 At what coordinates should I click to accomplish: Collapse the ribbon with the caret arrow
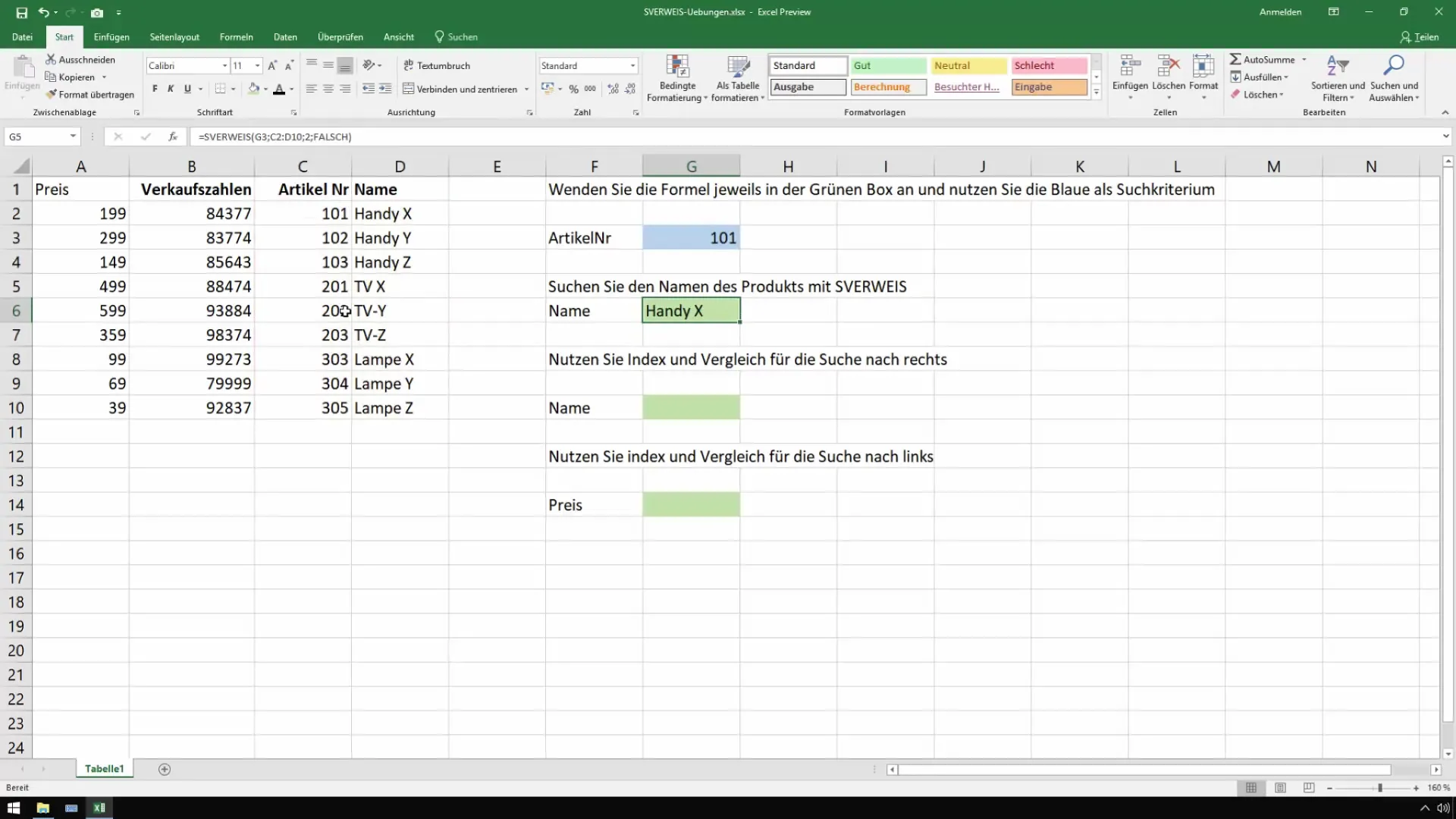tap(1445, 112)
